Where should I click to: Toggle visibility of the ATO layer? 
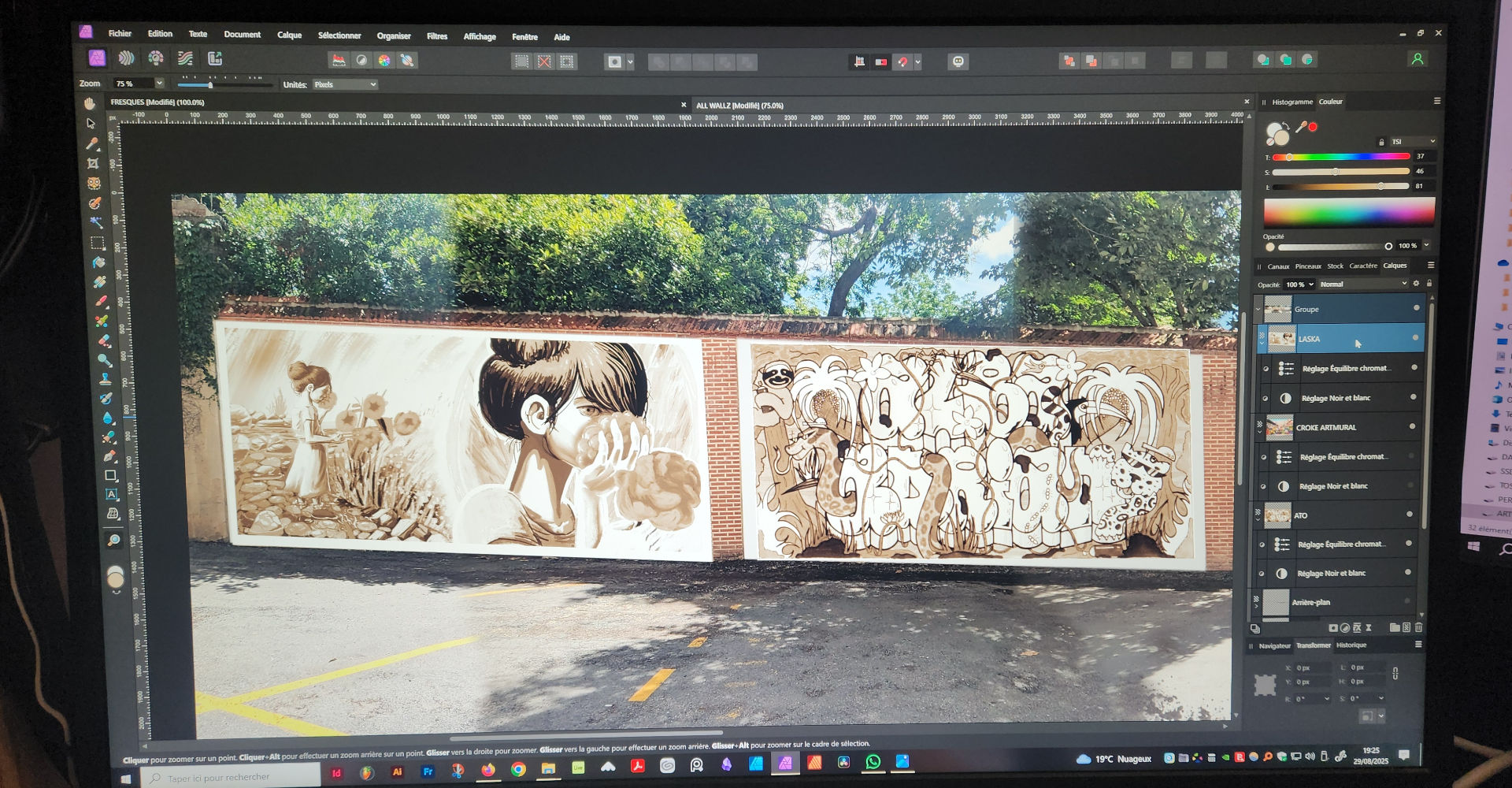(x=1410, y=515)
